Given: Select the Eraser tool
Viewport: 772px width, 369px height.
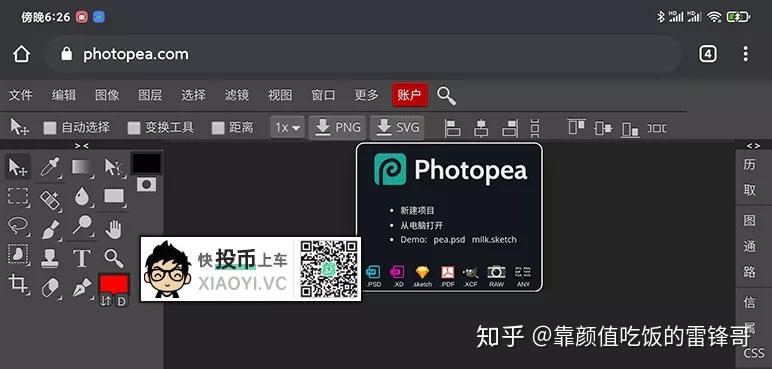Looking at the screenshot, I should 50,287.
